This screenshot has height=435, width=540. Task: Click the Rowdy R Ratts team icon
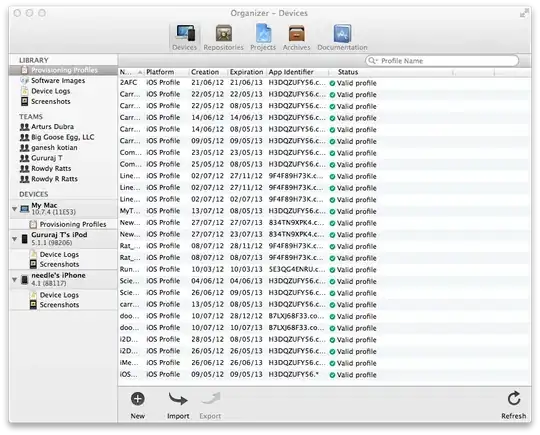[24, 179]
